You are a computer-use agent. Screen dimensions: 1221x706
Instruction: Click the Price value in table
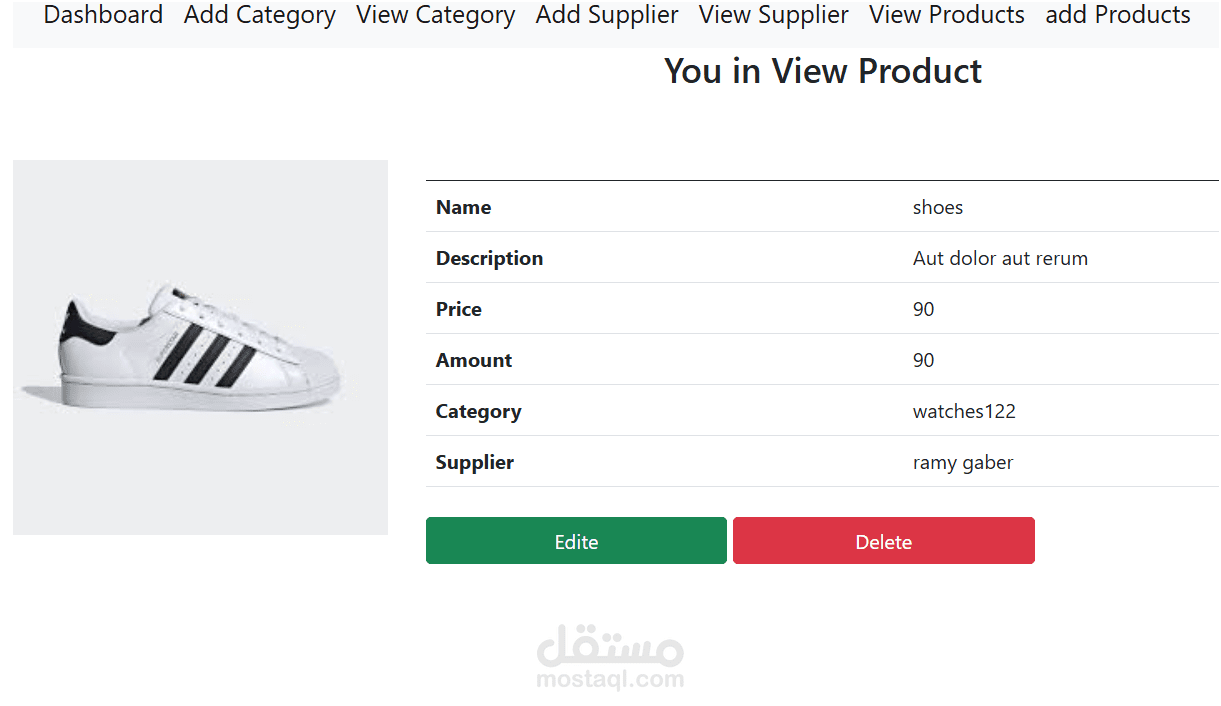click(x=924, y=310)
